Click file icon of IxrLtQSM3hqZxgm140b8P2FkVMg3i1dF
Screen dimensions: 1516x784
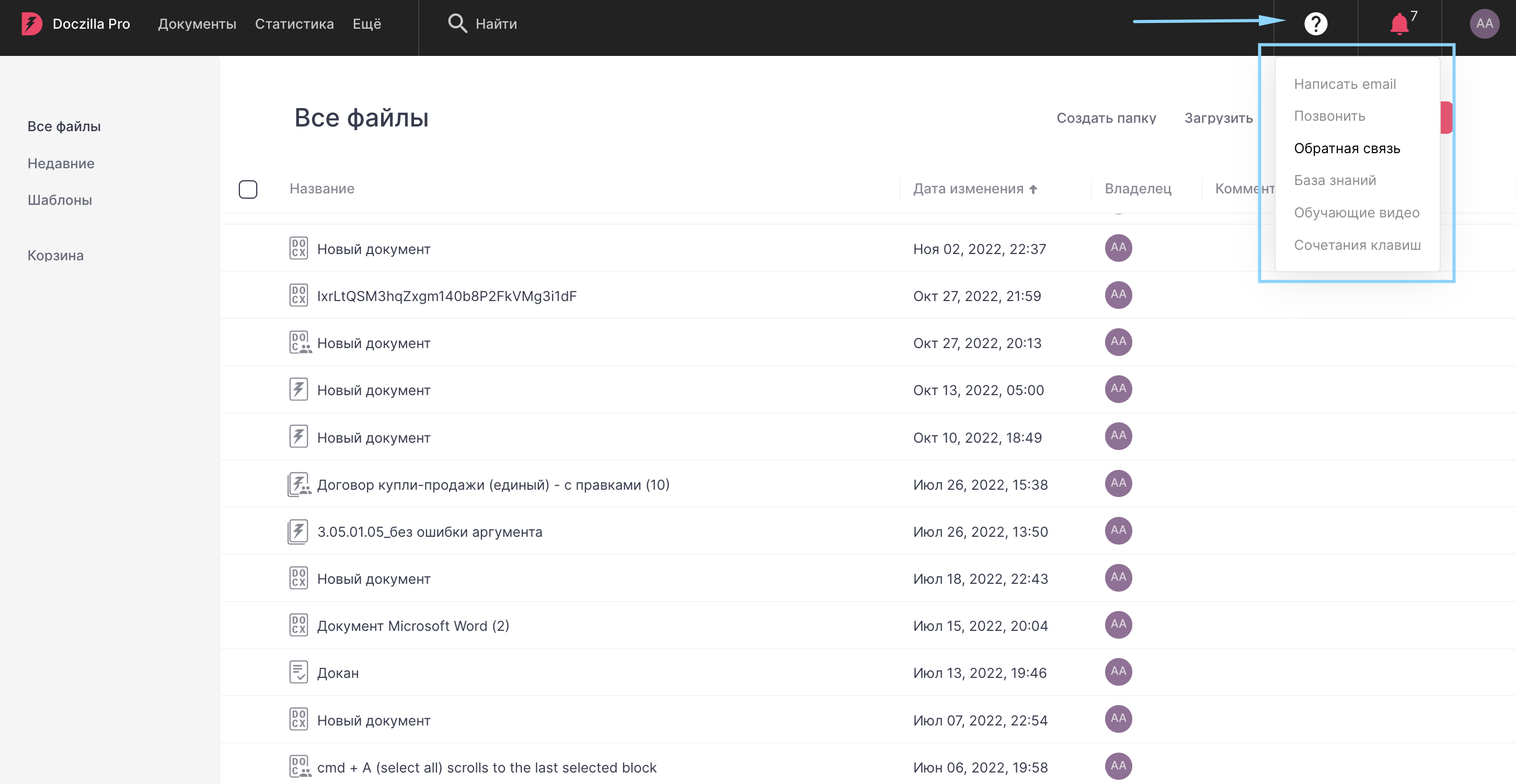(x=298, y=295)
